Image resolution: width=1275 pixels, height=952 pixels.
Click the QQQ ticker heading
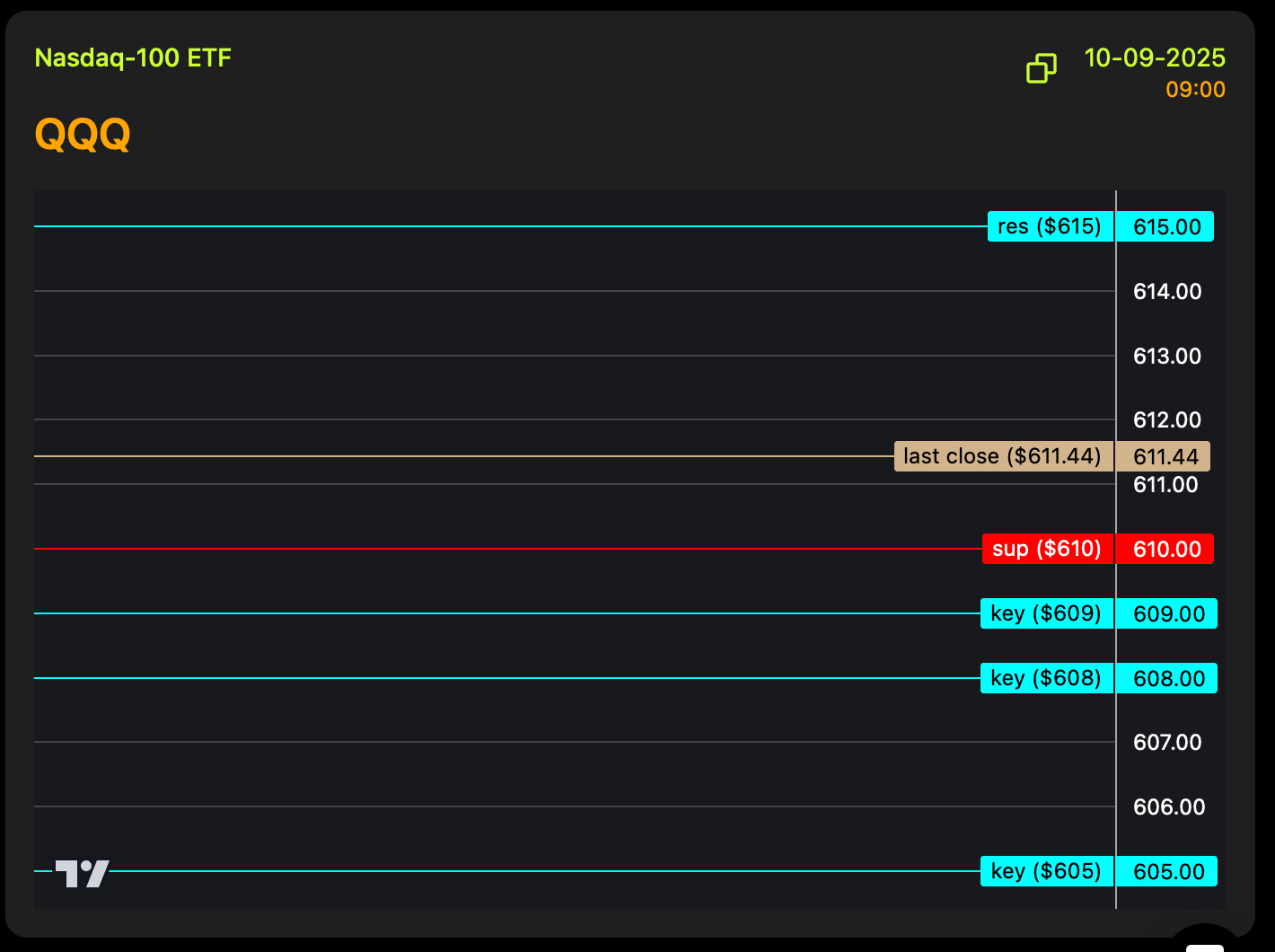pyautogui.click(x=83, y=135)
